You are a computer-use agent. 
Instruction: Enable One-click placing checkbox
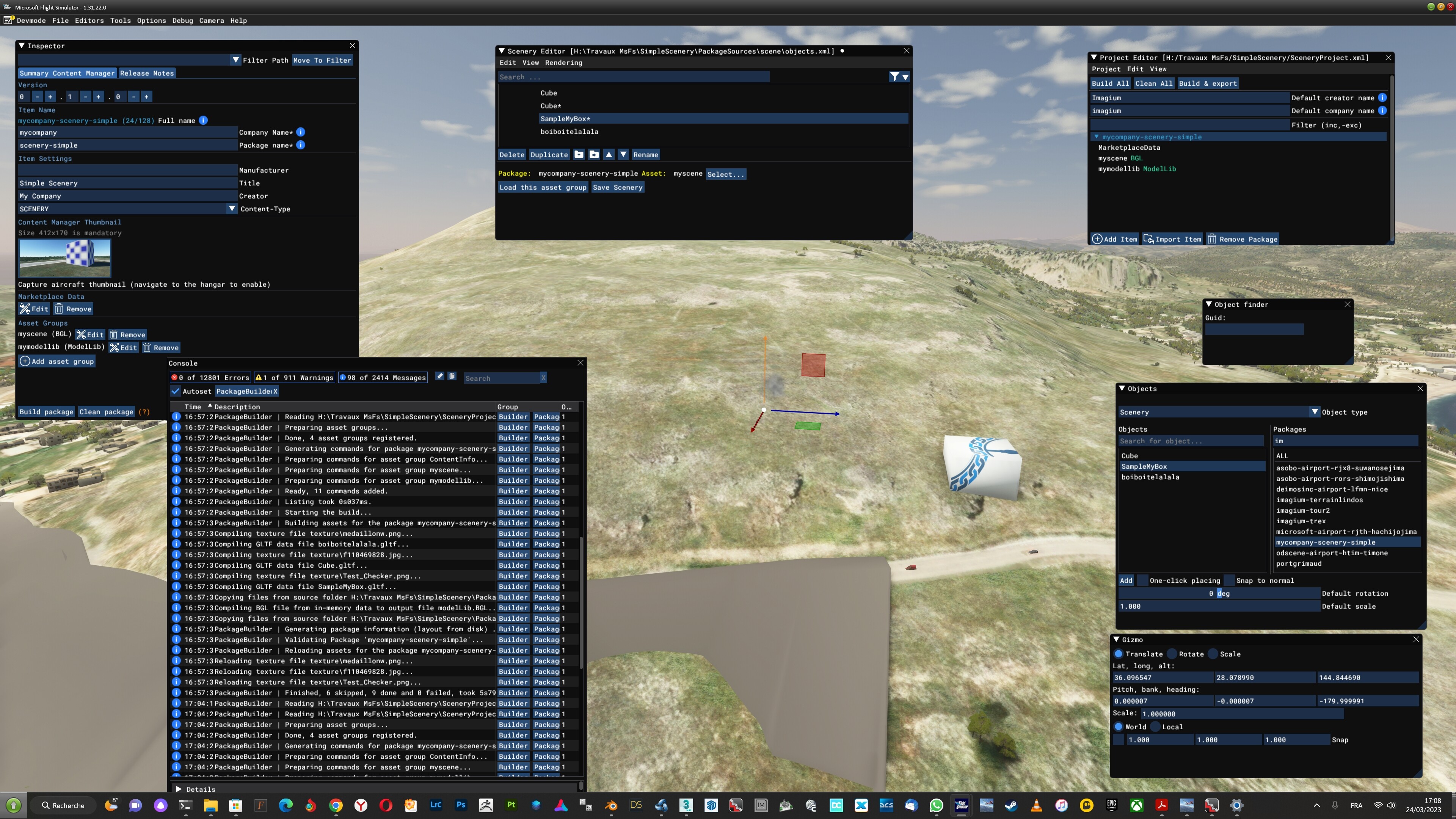[1142, 581]
